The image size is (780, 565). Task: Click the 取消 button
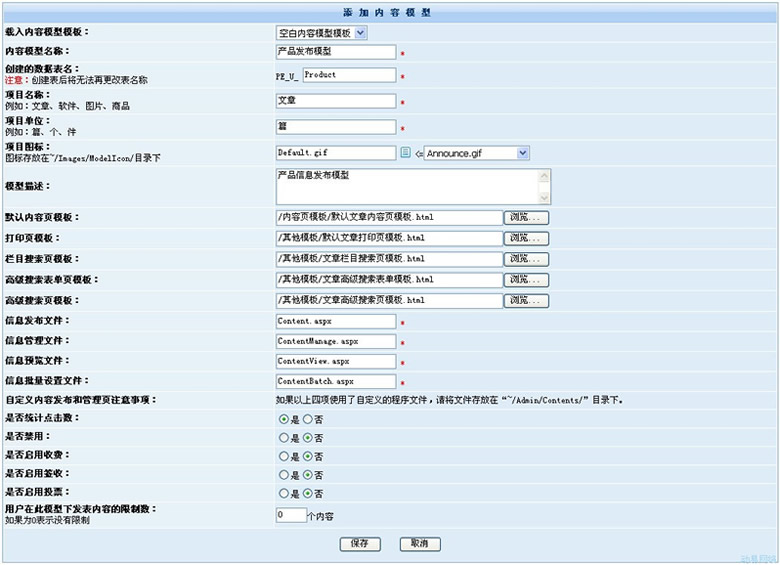[x=420, y=544]
